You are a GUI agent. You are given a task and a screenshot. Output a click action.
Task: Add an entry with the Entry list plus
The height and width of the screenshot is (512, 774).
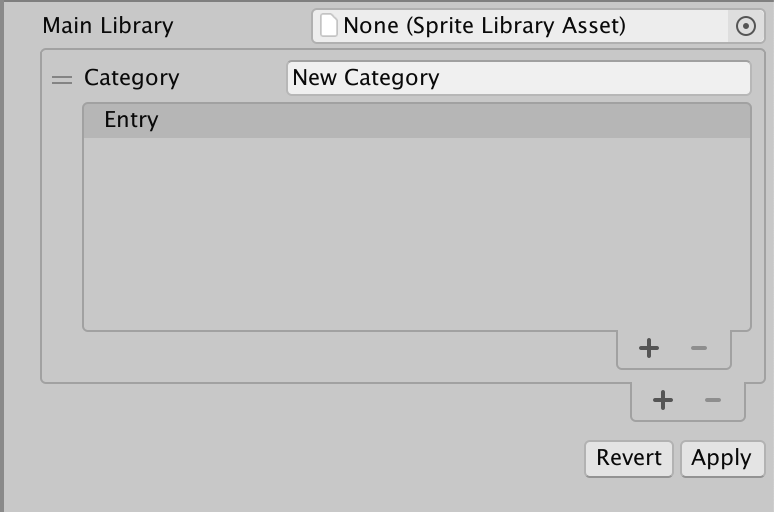coord(649,348)
